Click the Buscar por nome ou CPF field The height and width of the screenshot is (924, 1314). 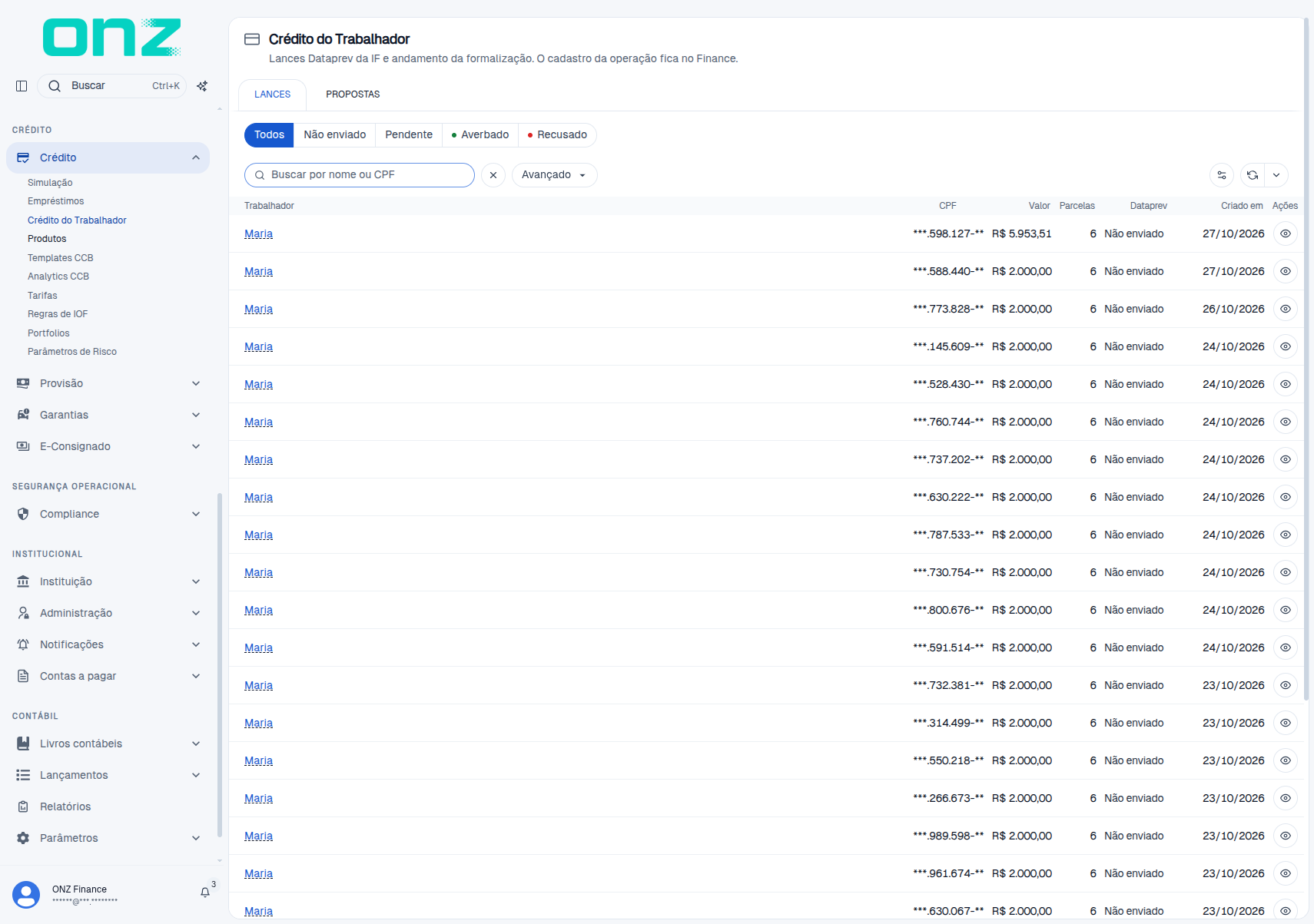(360, 175)
